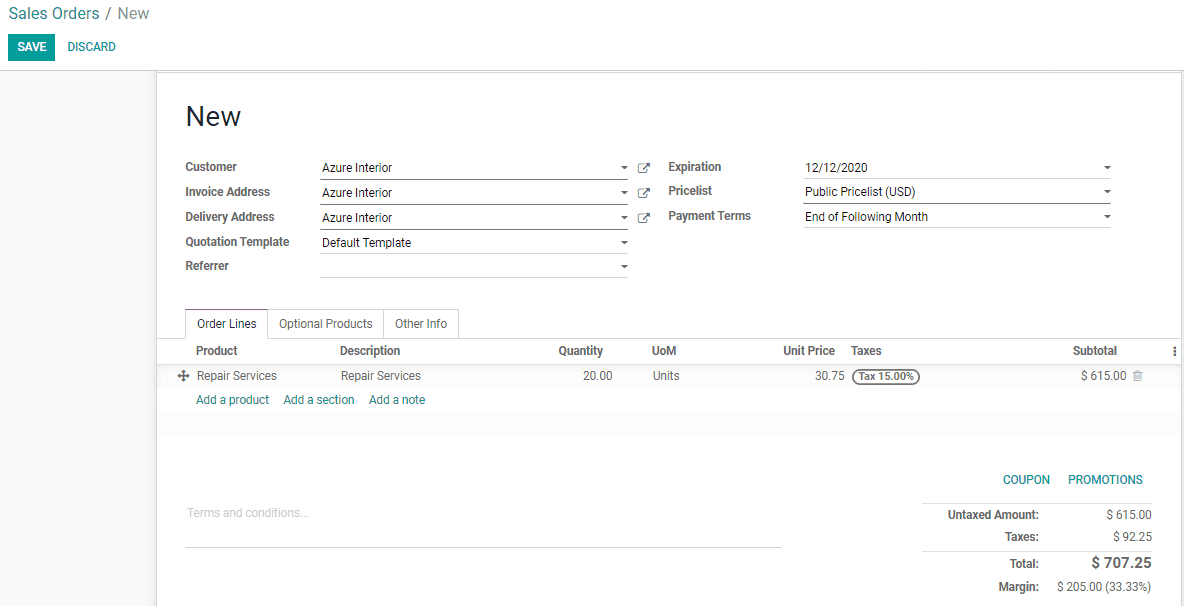This screenshot has height=606, width=1184.
Task: Edit the Unit Price 30.75 cell
Action: (828, 376)
